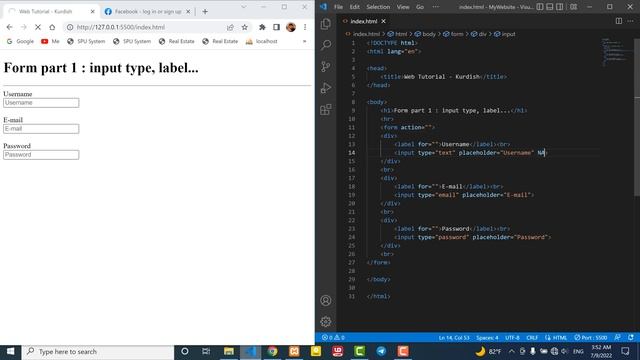Open the Accounts menu in VS Code
This screenshot has width=640, height=360.
click(326, 301)
